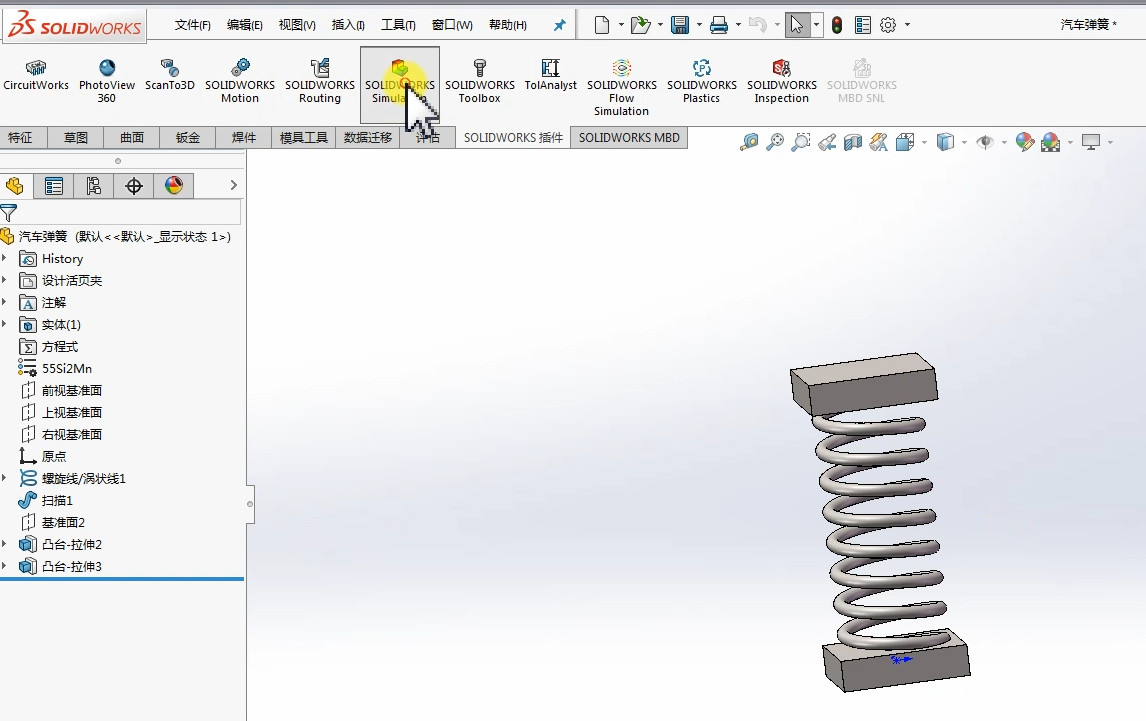
Task: Open the ConfigurationManager colored-wheel tab icon
Action: point(174,185)
